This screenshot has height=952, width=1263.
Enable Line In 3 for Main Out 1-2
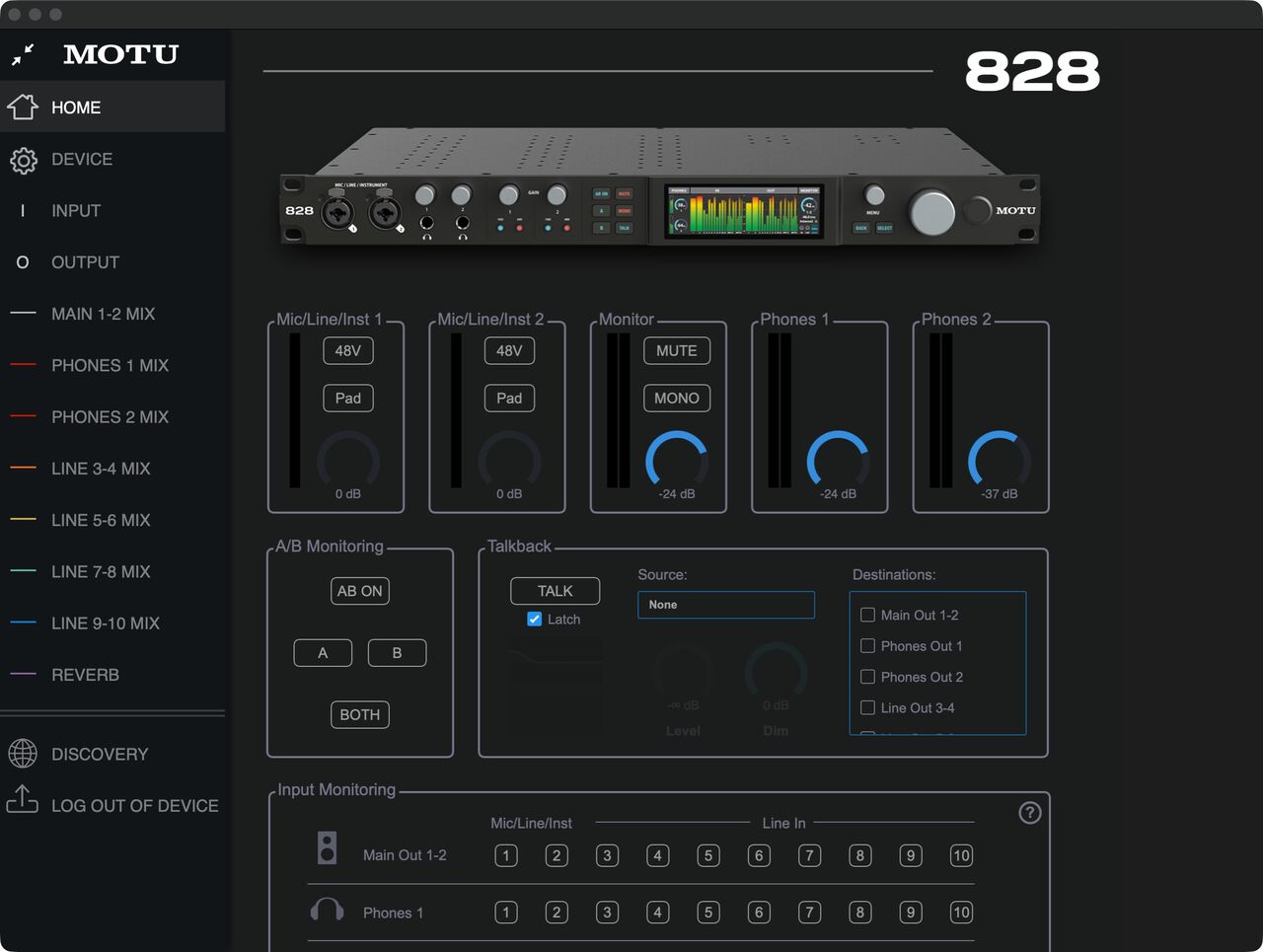pos(608,855)
